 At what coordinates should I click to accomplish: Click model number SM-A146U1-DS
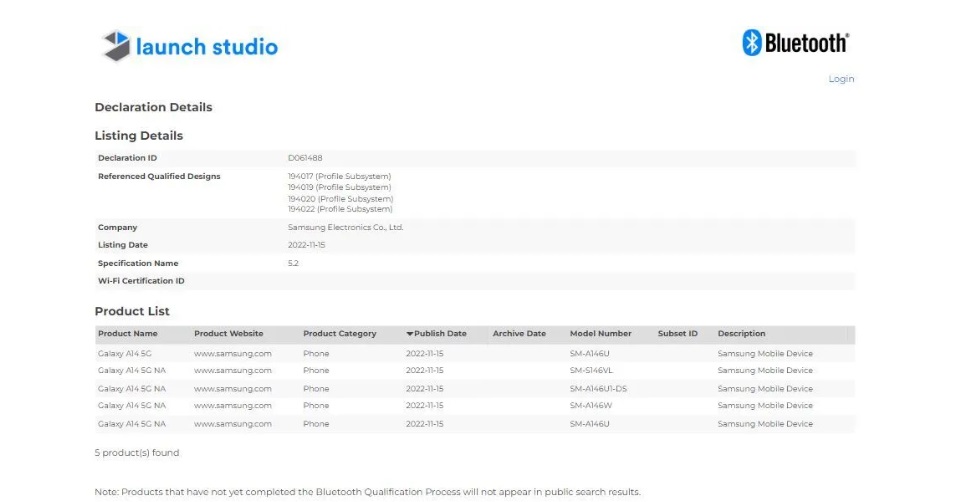tap(598, 389)
